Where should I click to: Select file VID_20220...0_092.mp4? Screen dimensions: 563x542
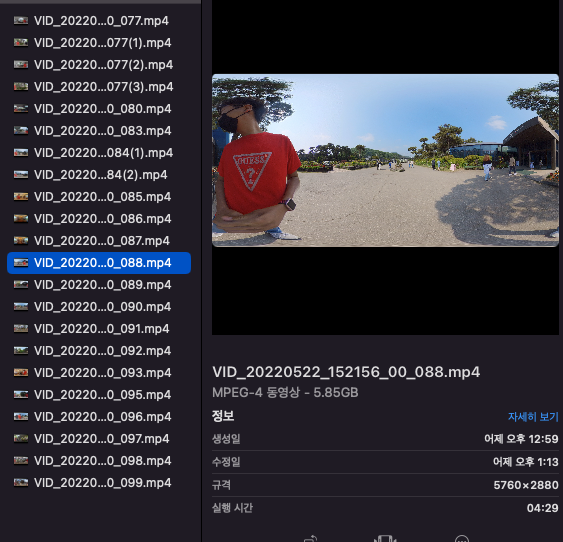(x=99, y=351)
